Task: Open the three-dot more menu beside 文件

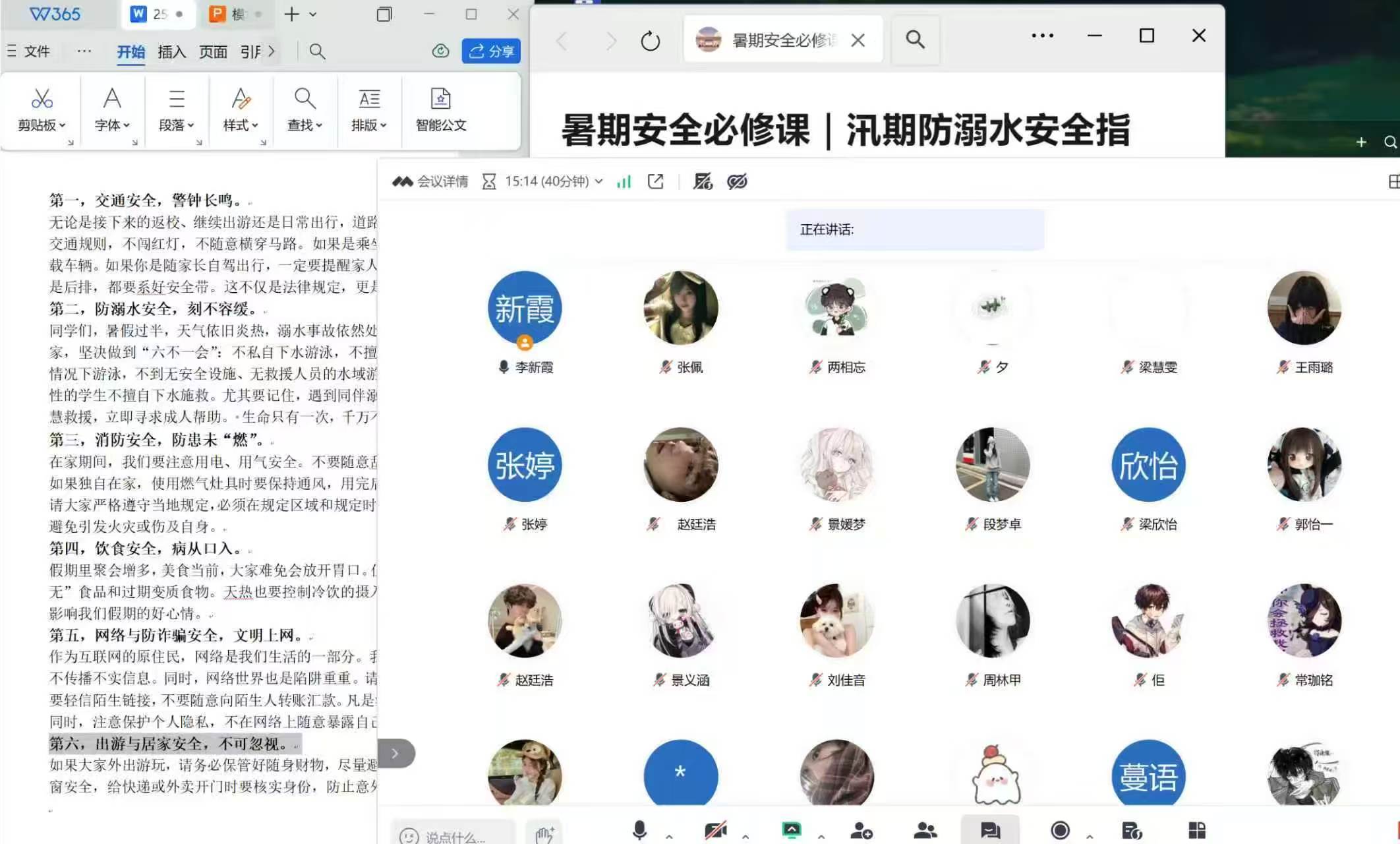Action: [x=84, y=51]
